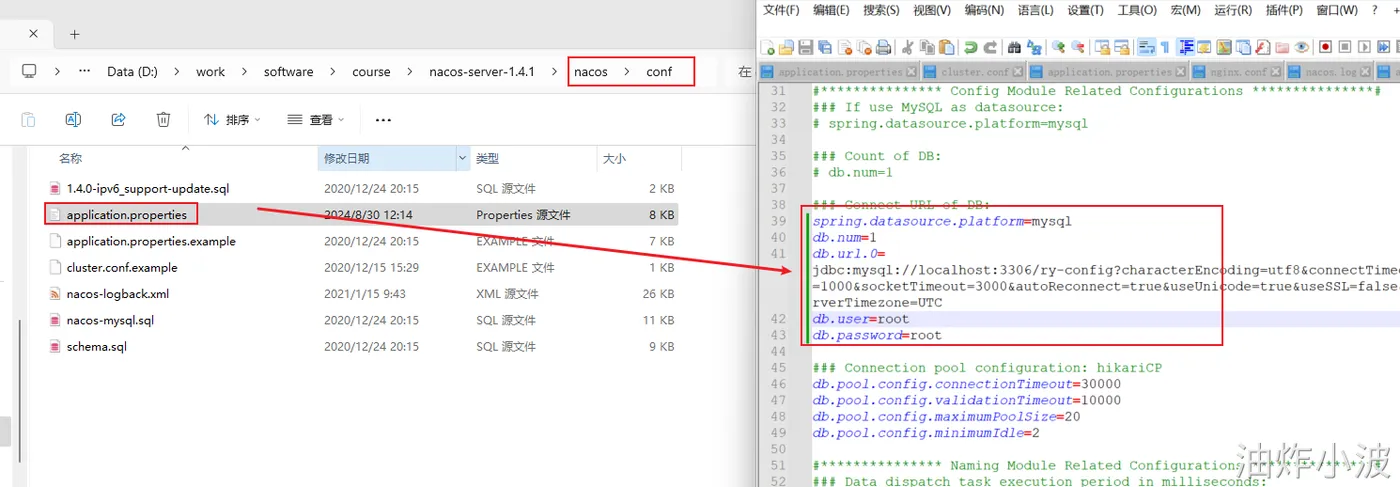Select file application.properties.example
Screen dimensions: 1400x487
(151, 241)
